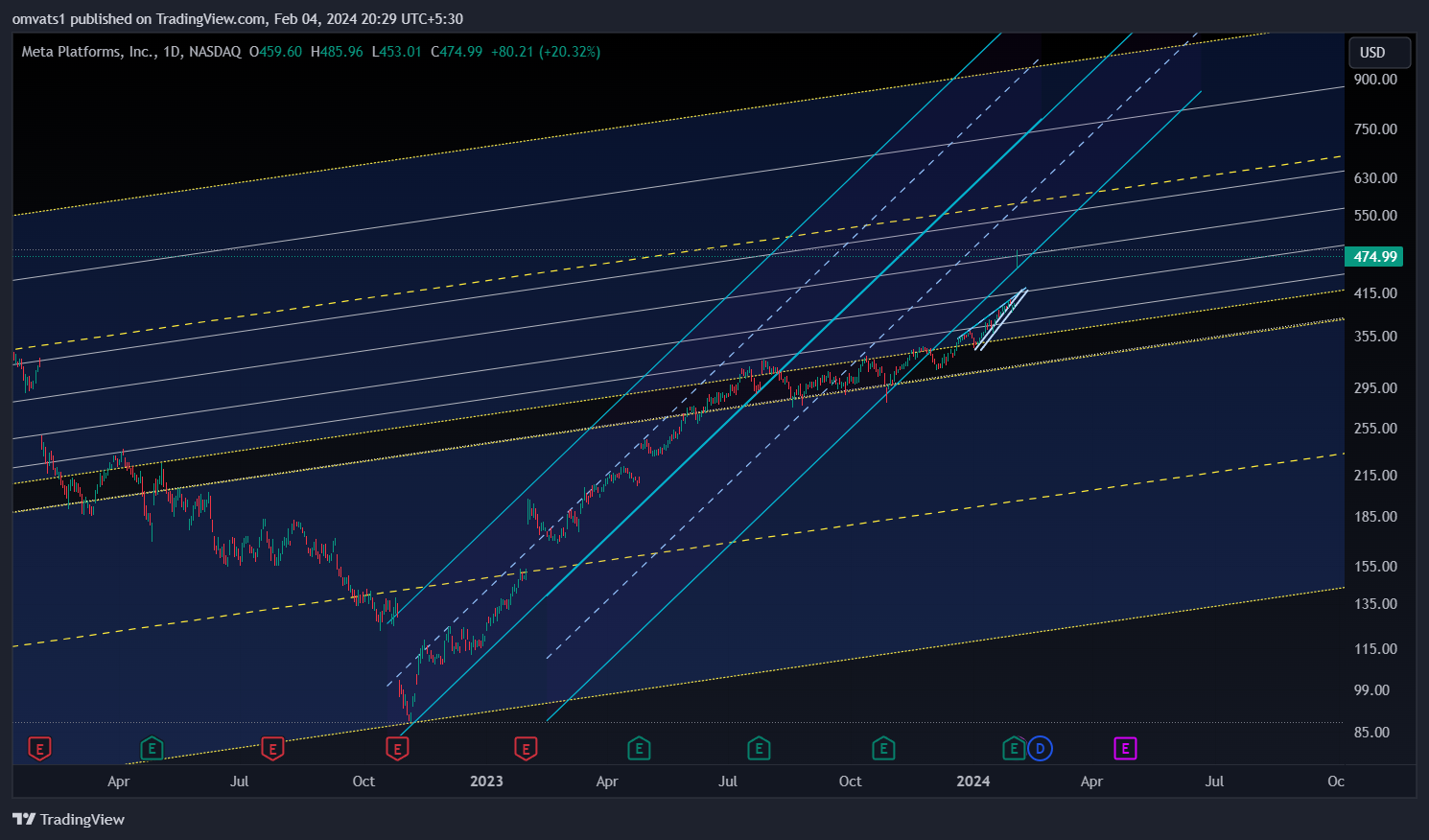Screen dimensions: 1429x840
Task: Click the white wedge pattern drawing near 2024
Action: pos(1001,319)
